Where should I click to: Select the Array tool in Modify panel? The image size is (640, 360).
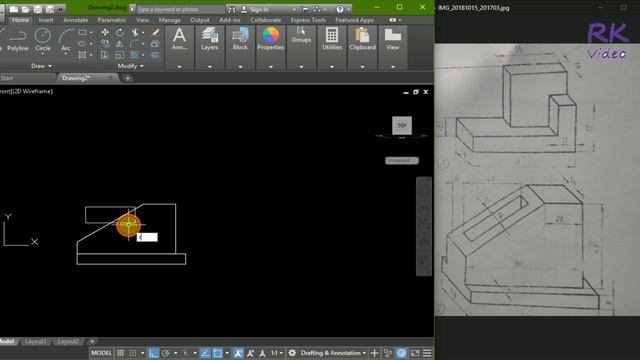[135, 55]
